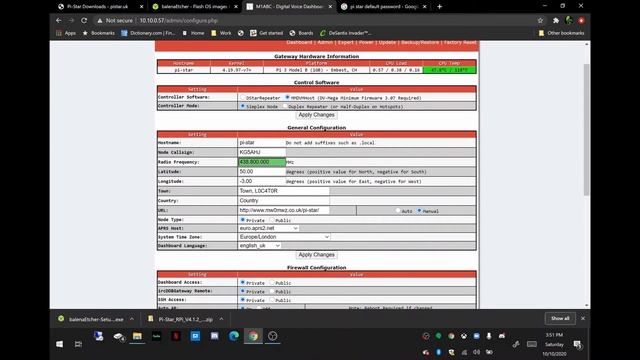Open the System Time Zone dropdown
The image size is (640, 360).
tap(284, 237)
